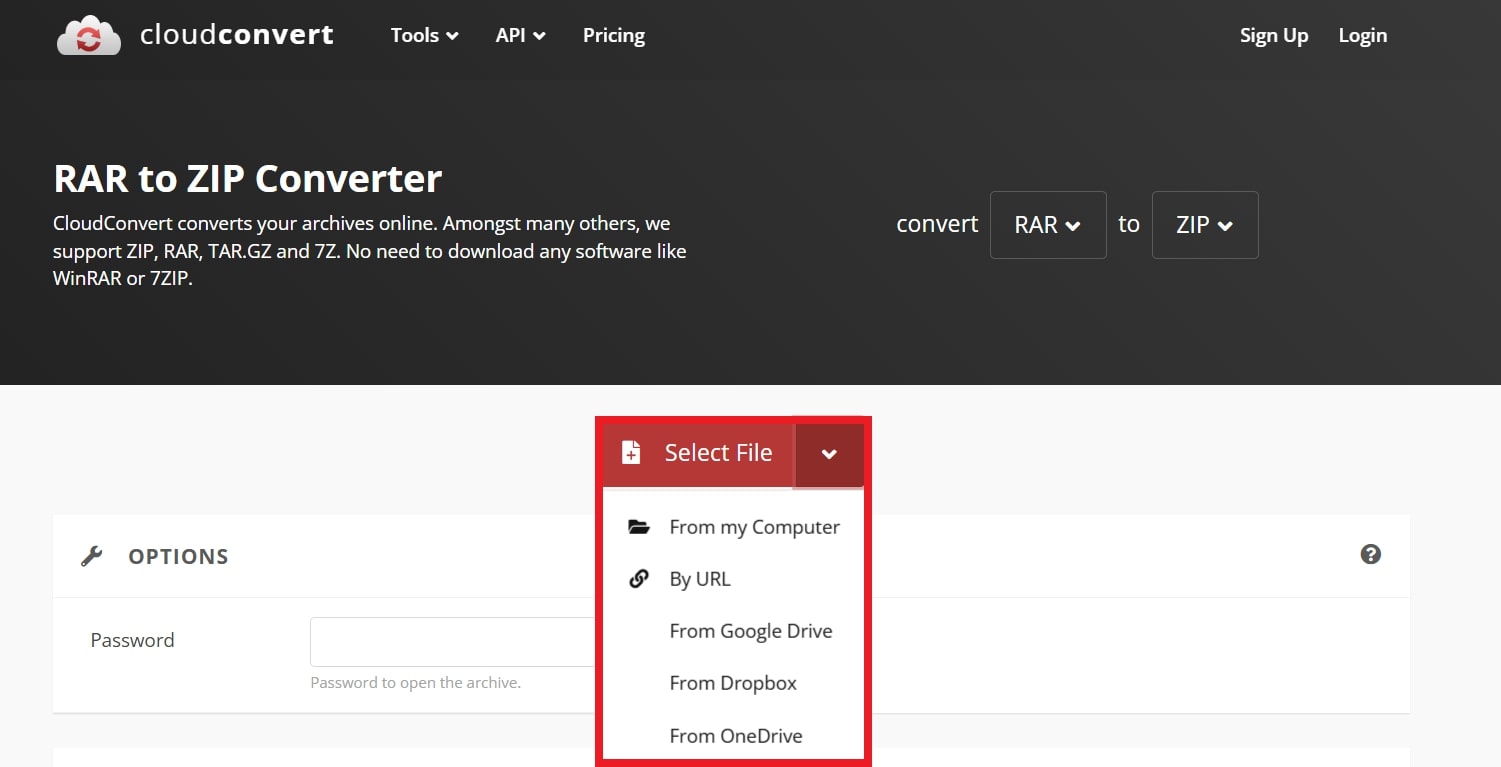Open the ZIP target format dropdown

tap(1205, 225)
